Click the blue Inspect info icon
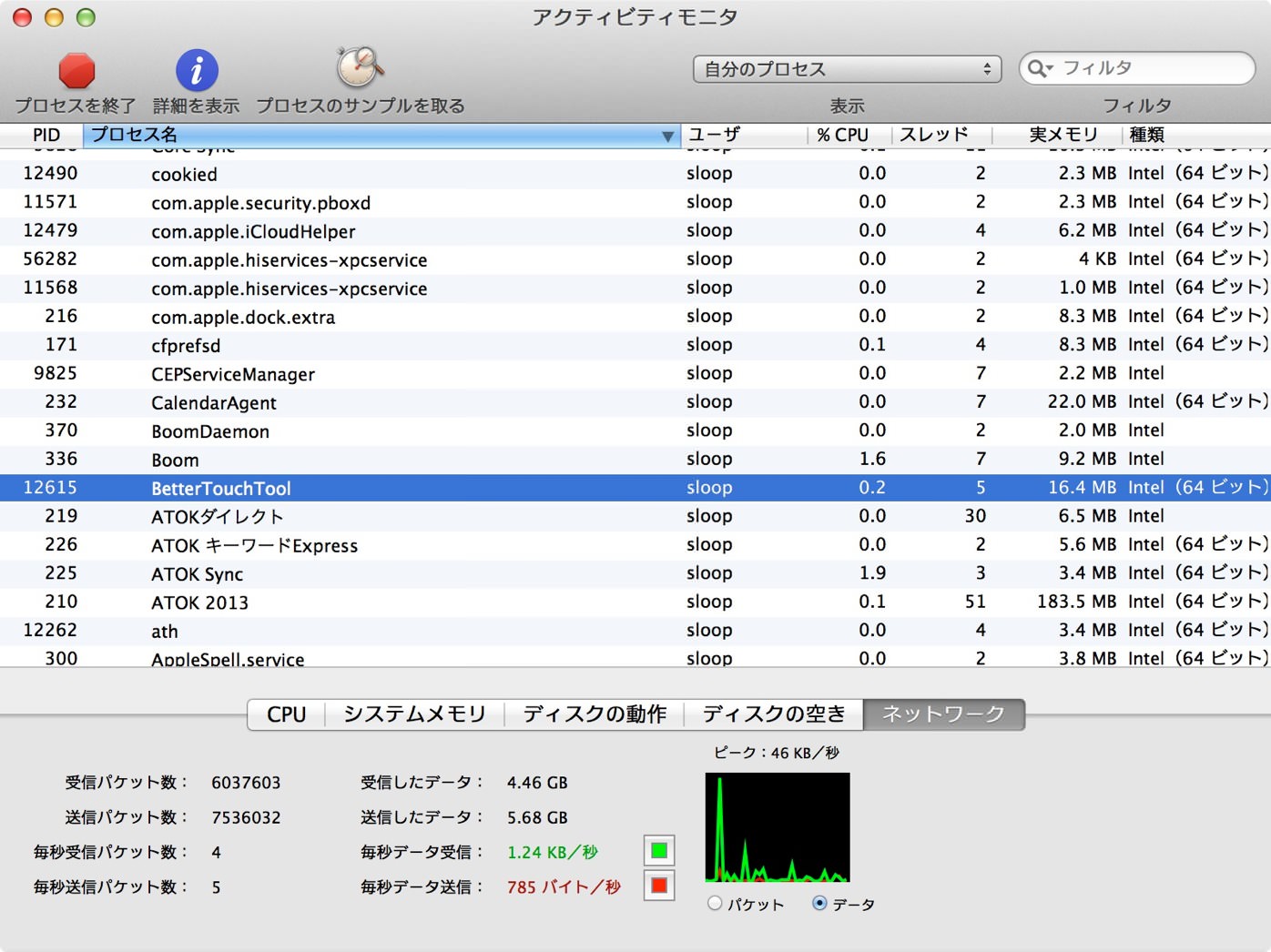 point(197,70)
